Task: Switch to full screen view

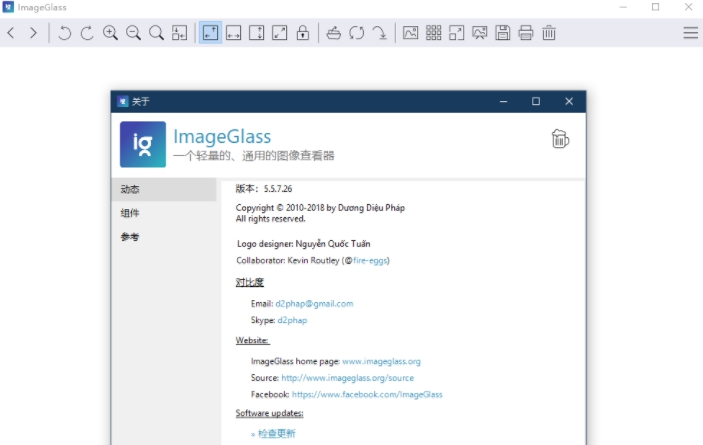Action: tap(456, 33)
